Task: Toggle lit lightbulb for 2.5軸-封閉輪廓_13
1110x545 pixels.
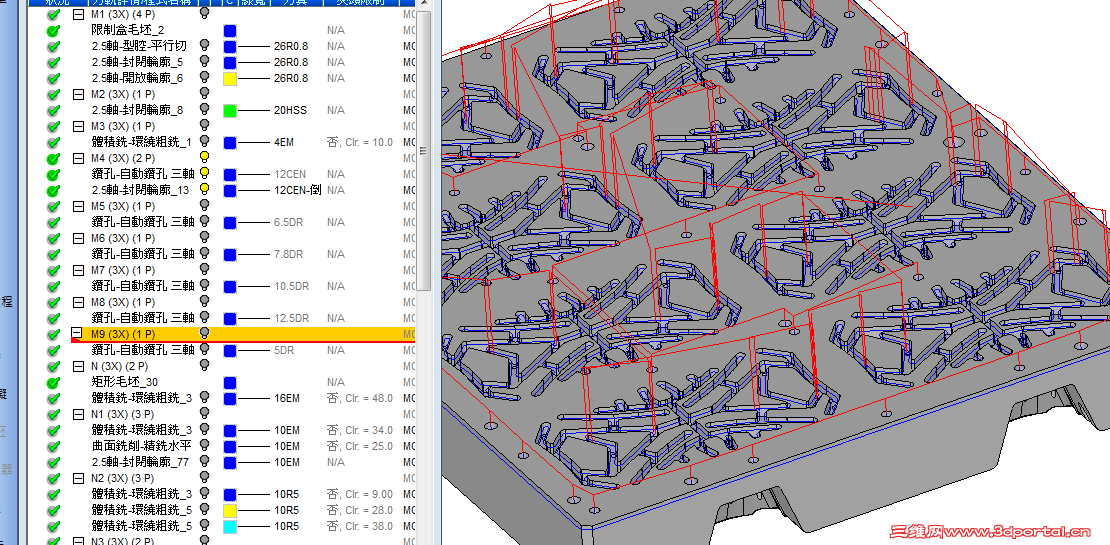Action: coord(205,189)
